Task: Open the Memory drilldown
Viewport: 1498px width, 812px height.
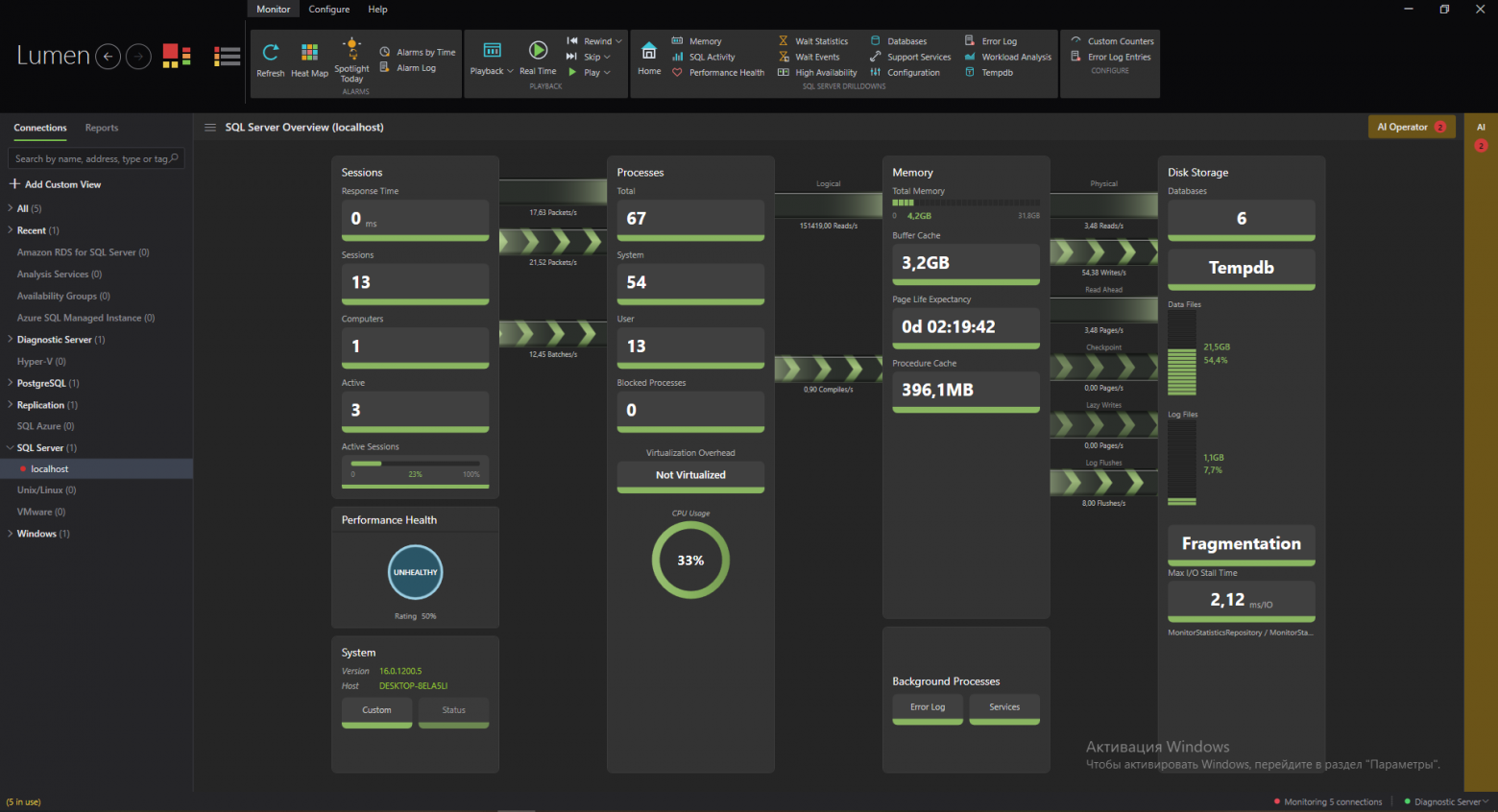Action: (697, 41)
